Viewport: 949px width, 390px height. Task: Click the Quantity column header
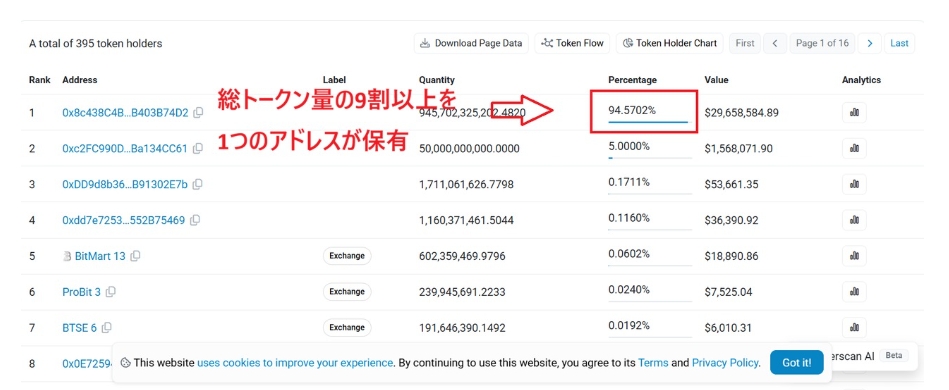[x=436, y=80]
